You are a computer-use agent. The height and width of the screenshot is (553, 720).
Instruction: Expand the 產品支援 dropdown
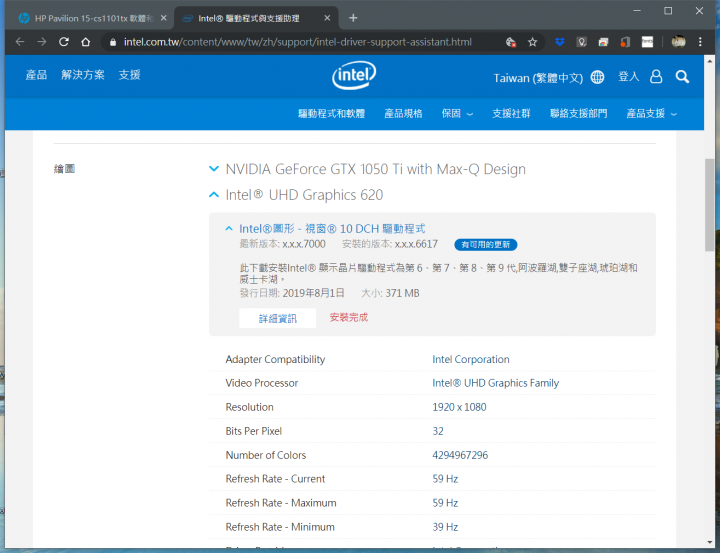tap(652, 113)
